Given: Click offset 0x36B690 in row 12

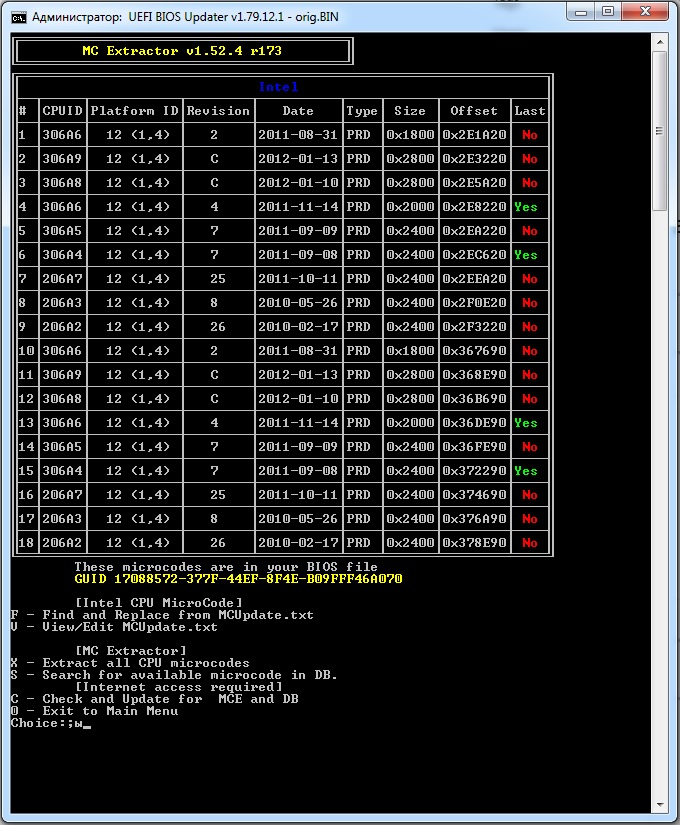Looking at the screenshot, I should [x=474, y=399].
